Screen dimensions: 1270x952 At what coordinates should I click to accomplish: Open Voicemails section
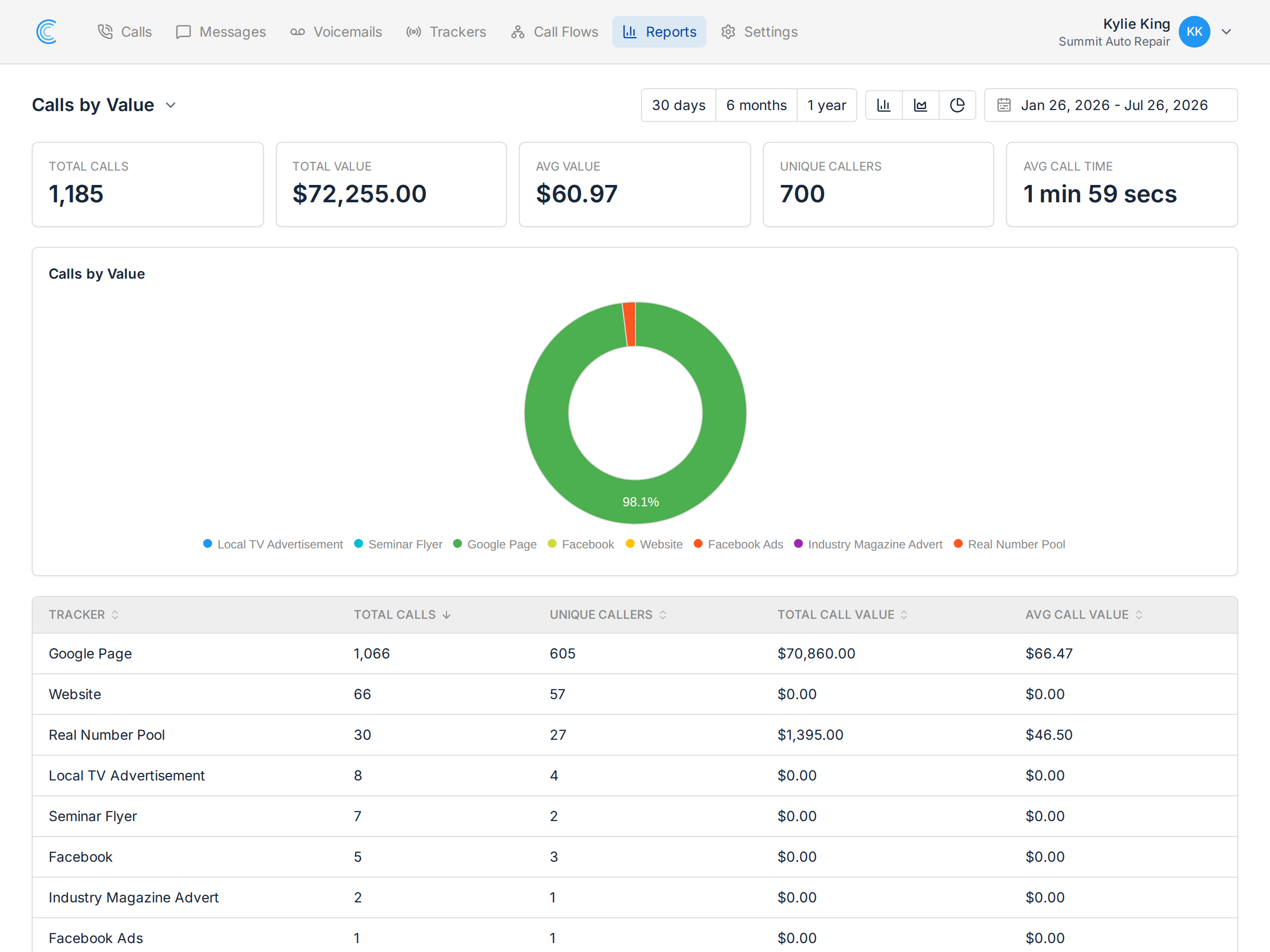pos(336,32)
